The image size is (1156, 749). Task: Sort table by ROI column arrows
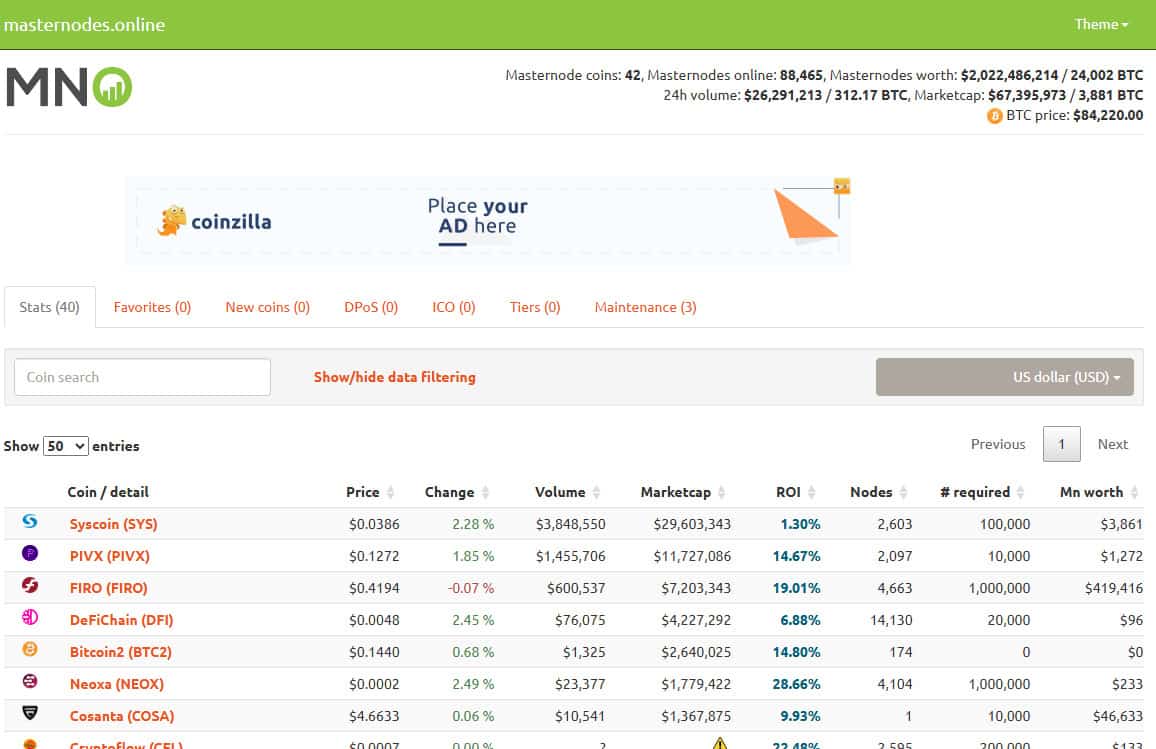(x=812, y=492)
